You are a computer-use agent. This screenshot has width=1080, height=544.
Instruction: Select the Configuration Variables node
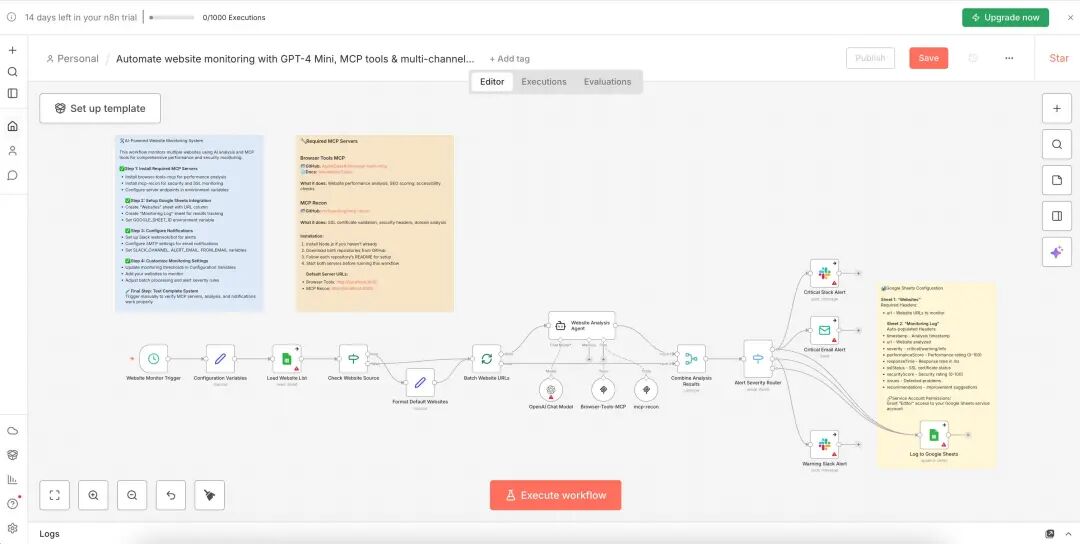[x=220, y=359]
